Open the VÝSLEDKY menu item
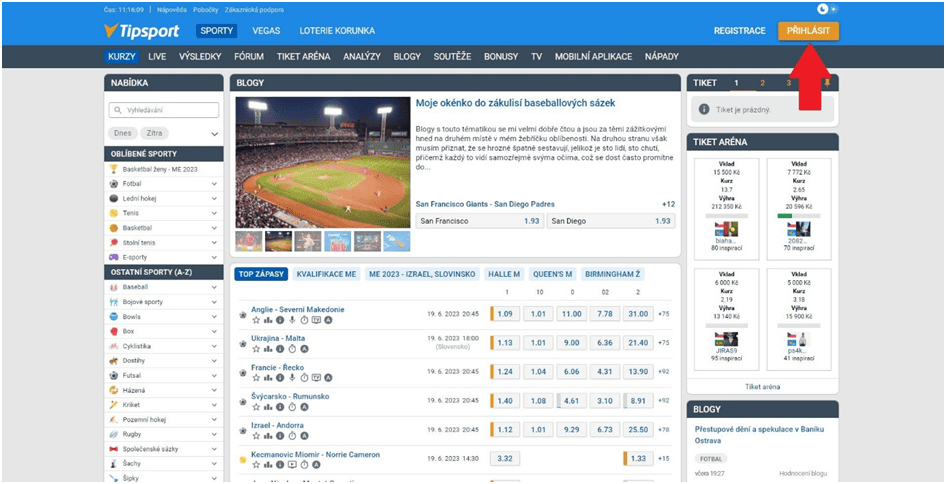946x484 pixels. click(x=200, y=57)
